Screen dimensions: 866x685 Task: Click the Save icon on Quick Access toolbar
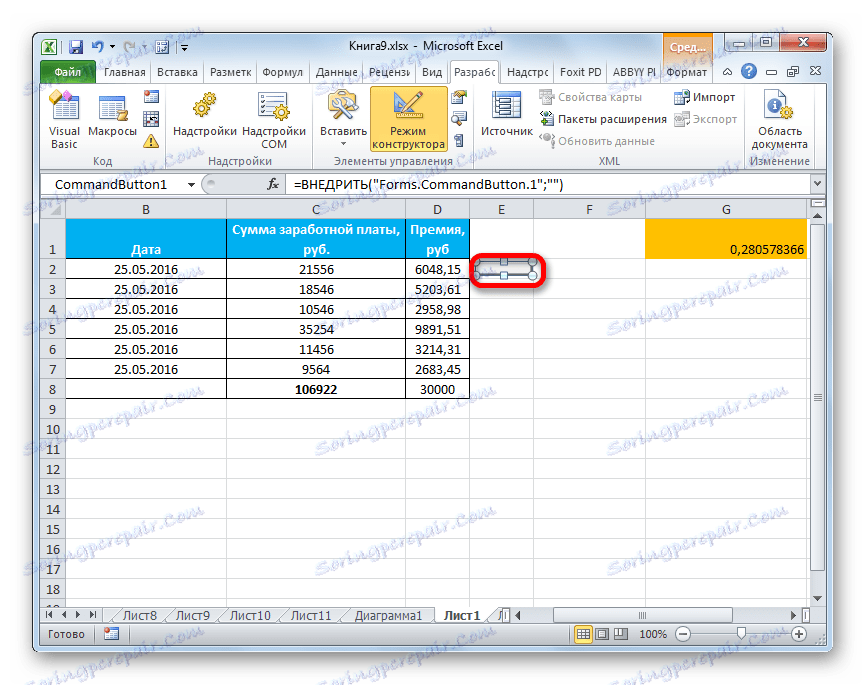(74, 46)
